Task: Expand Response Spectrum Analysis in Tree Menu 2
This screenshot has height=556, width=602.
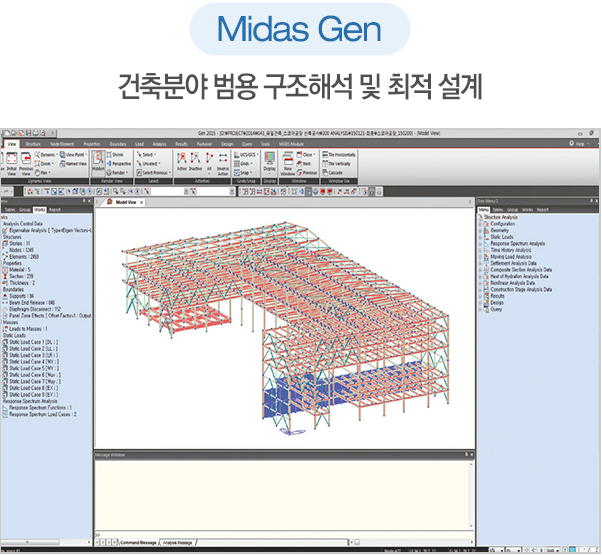Action: (480, 243)
